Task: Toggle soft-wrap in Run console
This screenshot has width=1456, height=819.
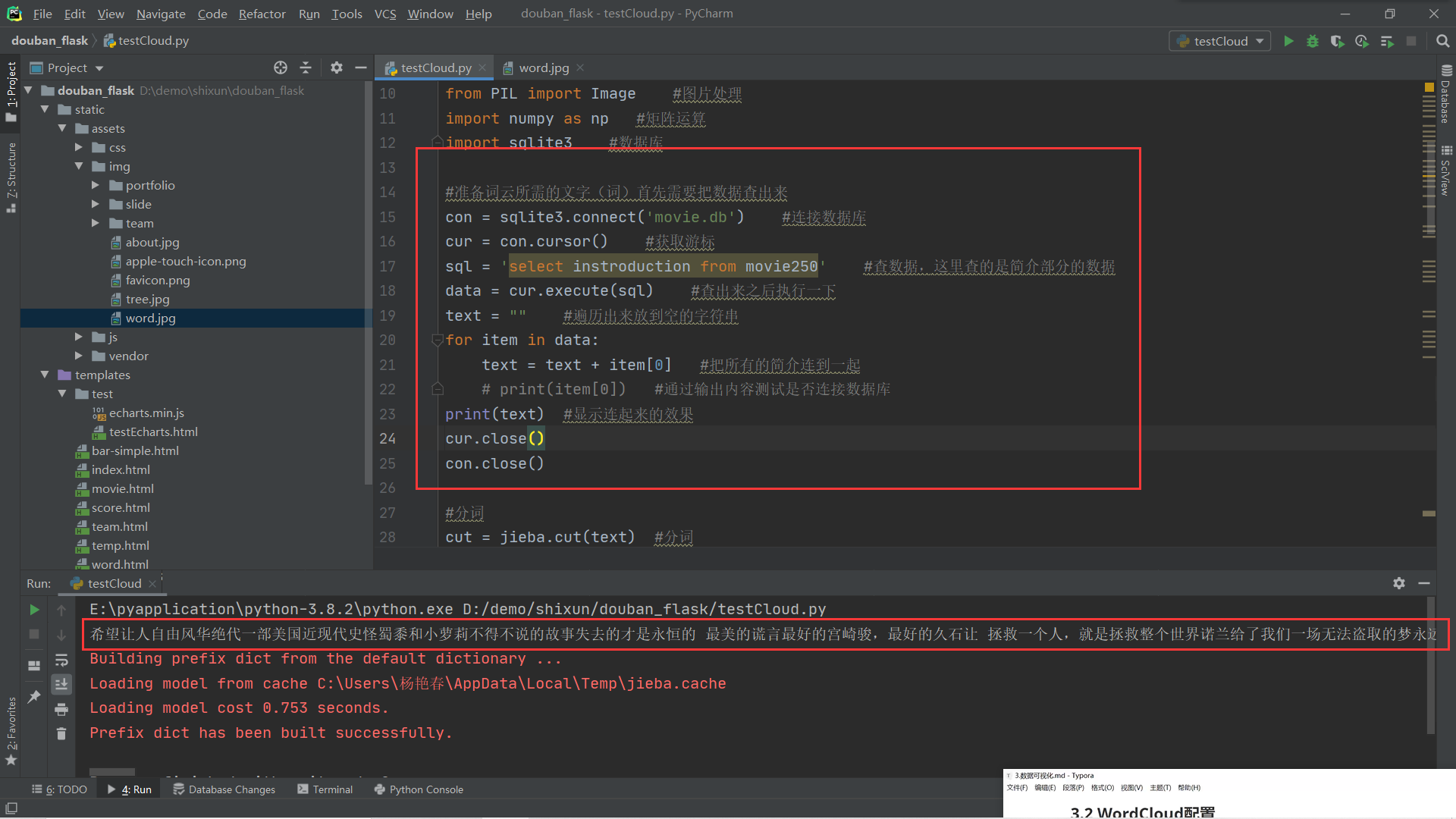Action: pyautogui.click(x=61, y=661)
